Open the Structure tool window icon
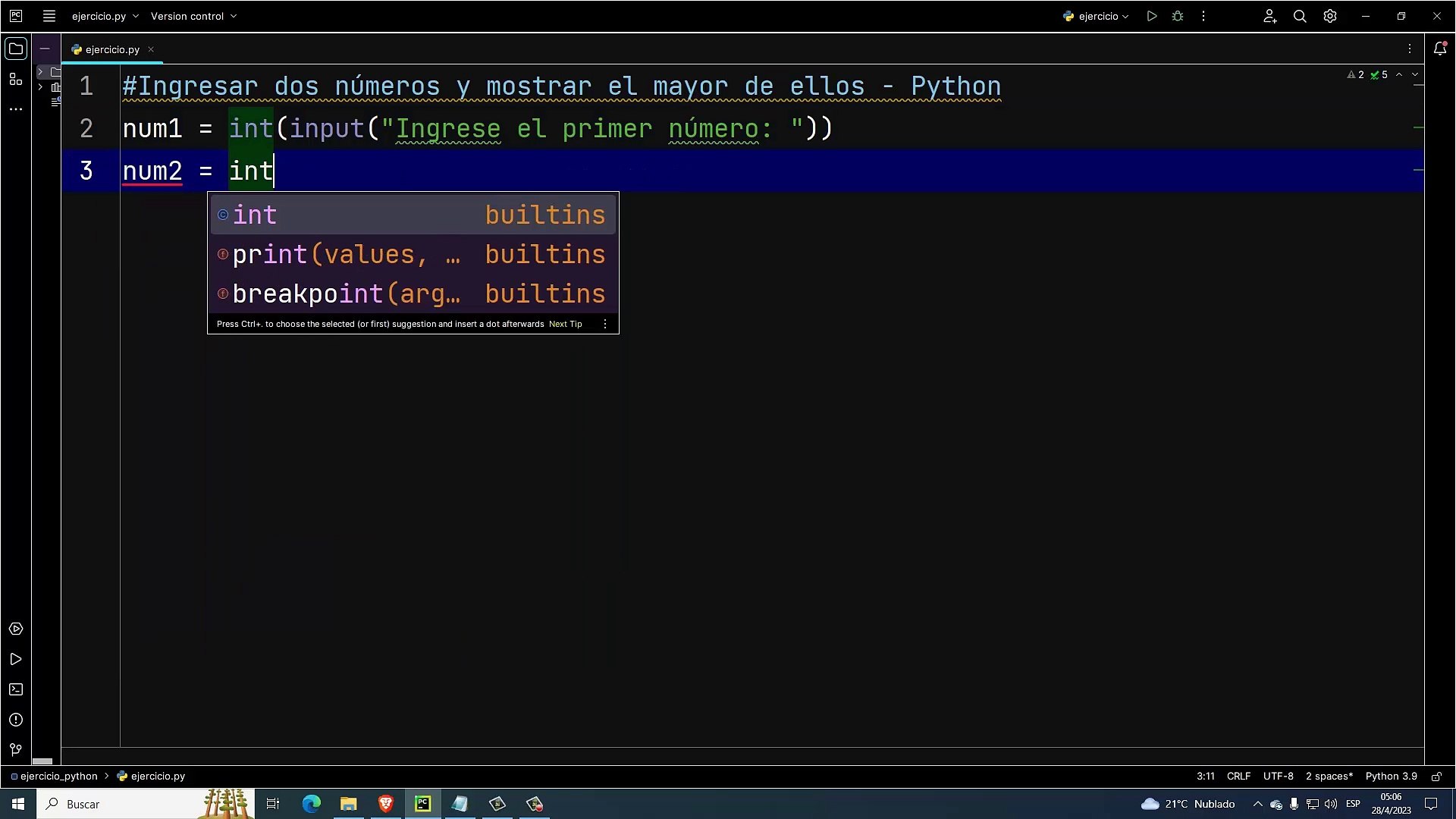 (15, 79)
